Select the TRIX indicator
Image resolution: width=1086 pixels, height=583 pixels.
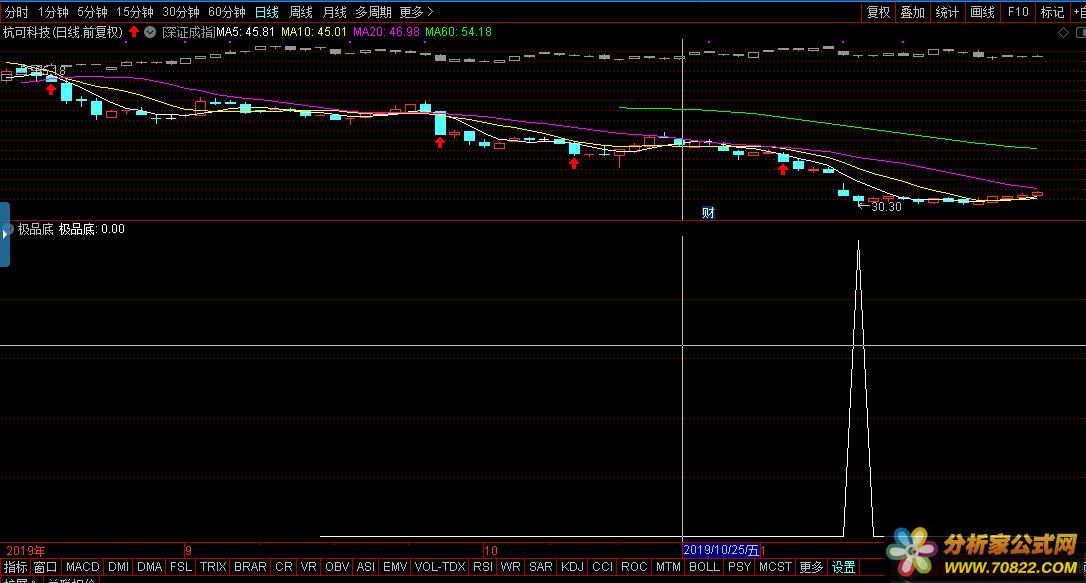(213, 567)
